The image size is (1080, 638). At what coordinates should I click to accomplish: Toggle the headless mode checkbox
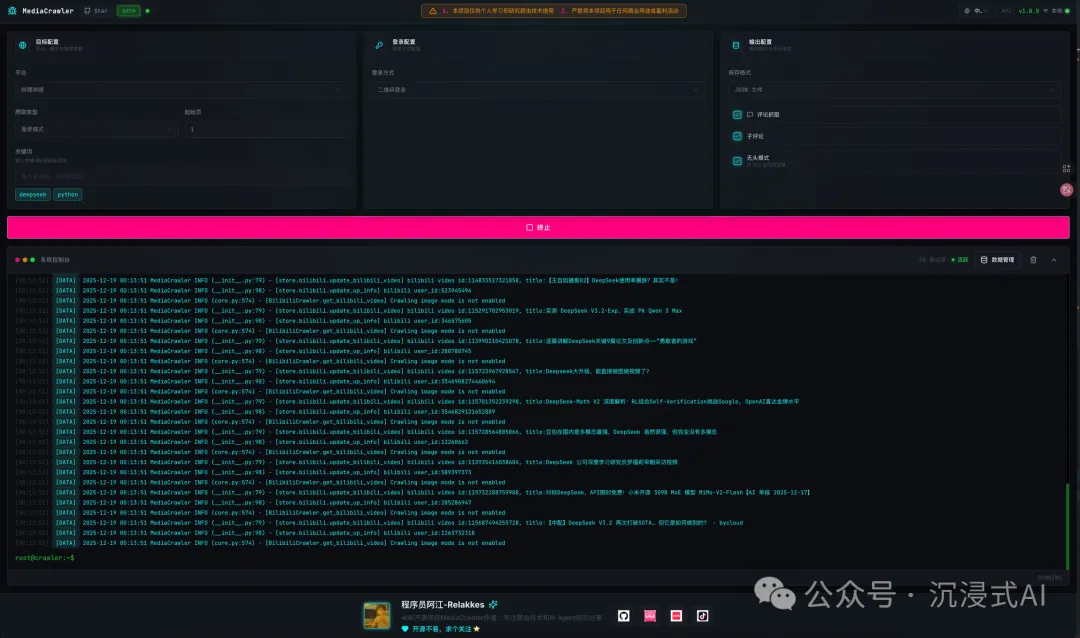click(x=737, y=161)
